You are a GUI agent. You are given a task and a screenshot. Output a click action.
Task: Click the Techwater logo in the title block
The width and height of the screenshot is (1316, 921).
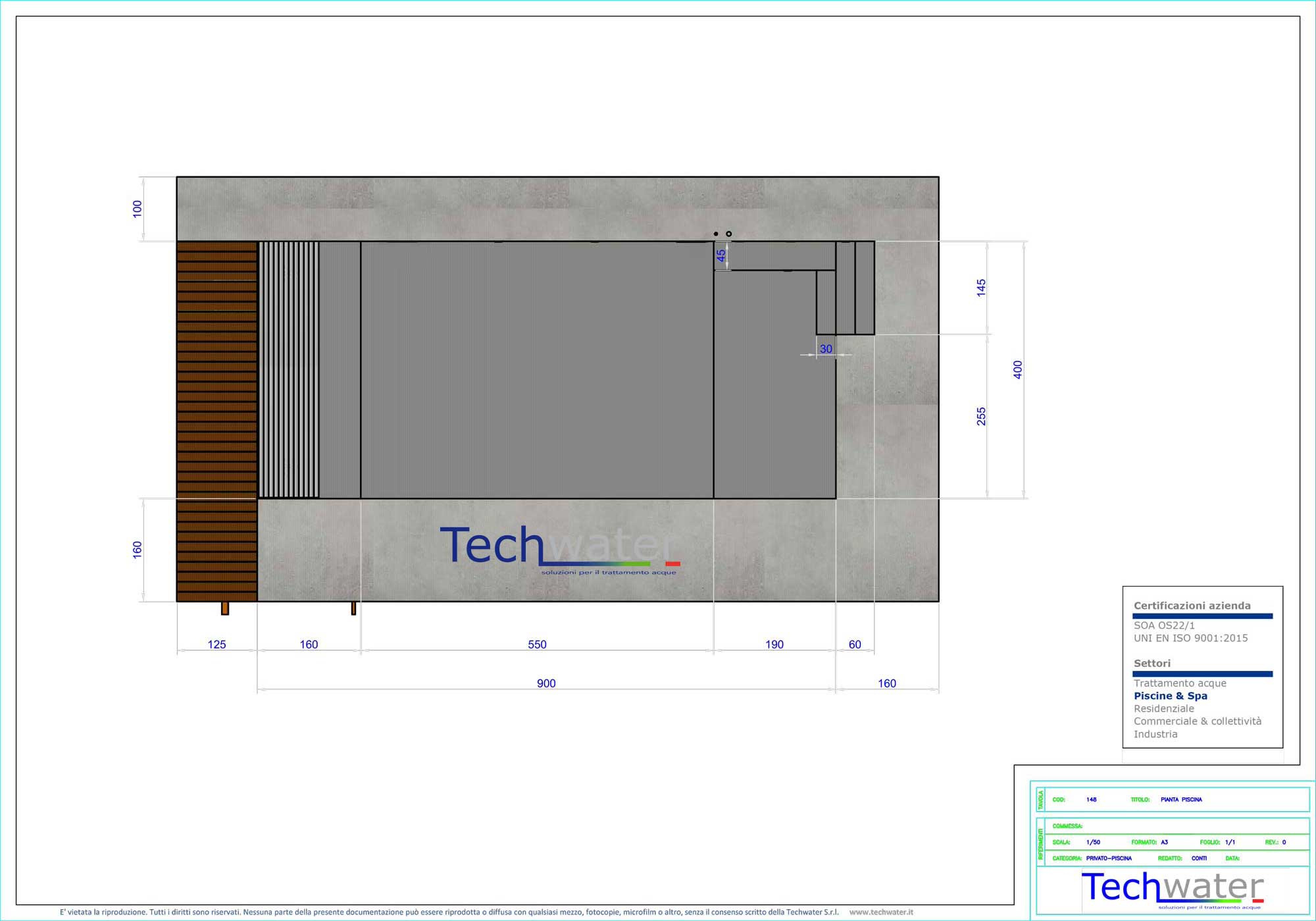(1173, 889)
